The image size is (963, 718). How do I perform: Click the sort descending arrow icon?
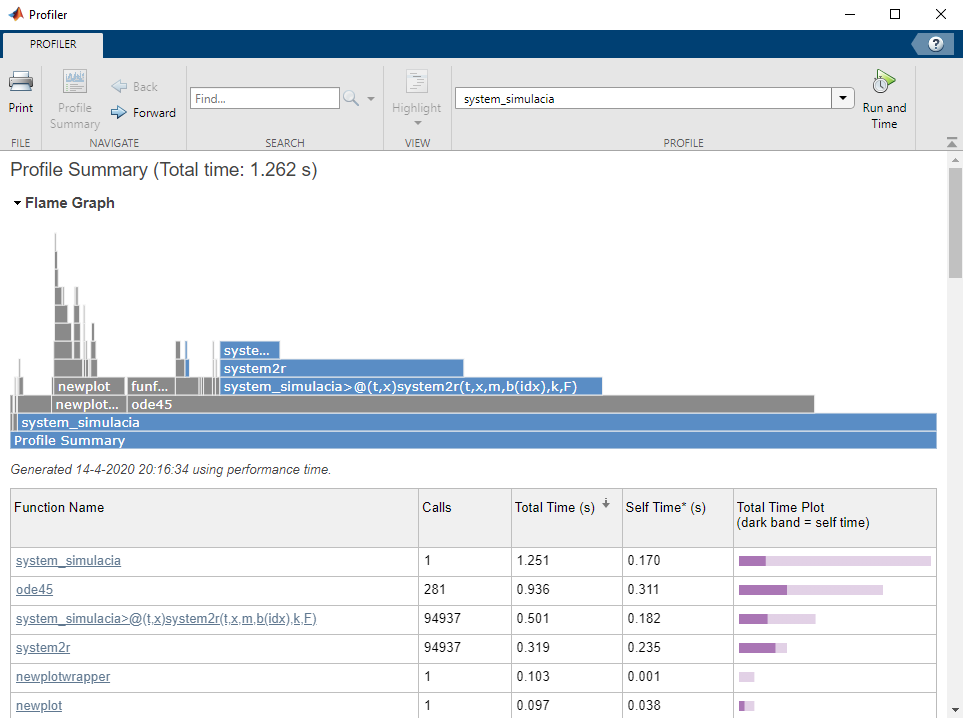click(x=606, y=504)
